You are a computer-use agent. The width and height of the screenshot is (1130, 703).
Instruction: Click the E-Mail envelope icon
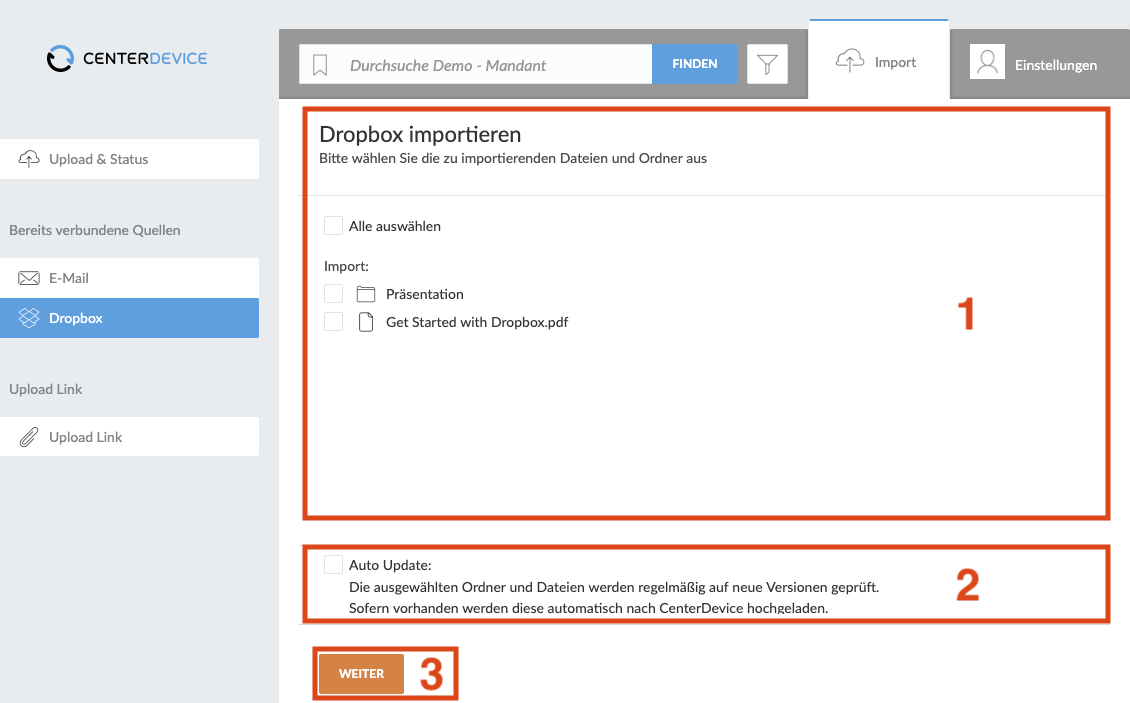[x=29, y=278]
